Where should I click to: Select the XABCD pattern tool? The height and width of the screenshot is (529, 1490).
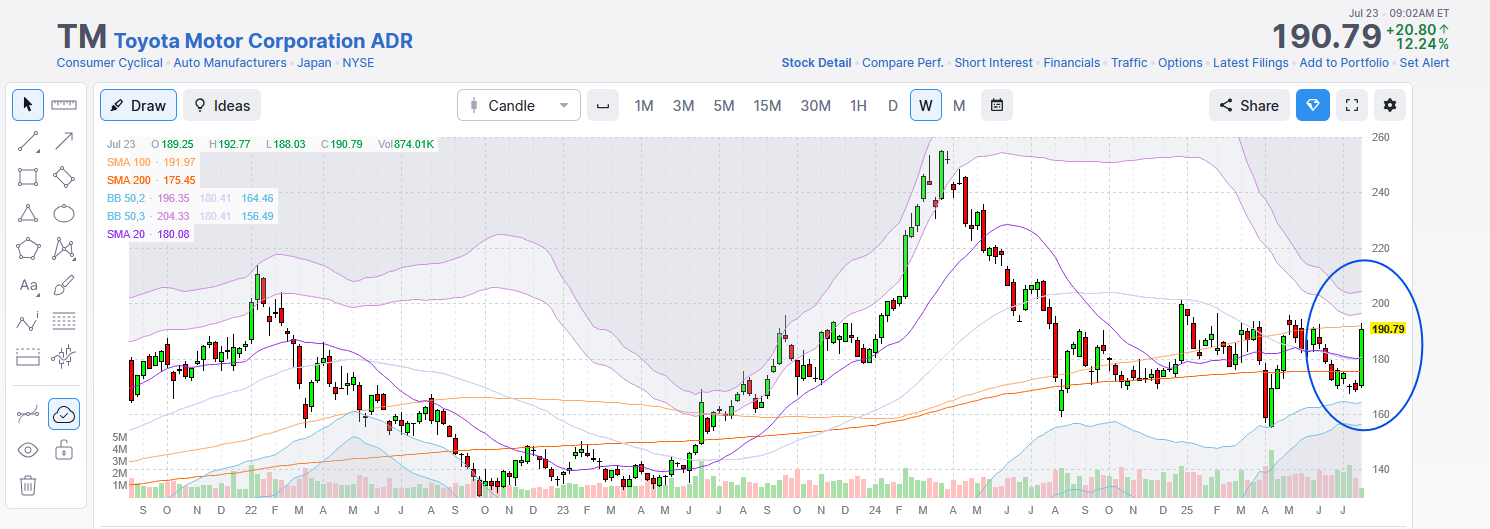pos(65,249)
